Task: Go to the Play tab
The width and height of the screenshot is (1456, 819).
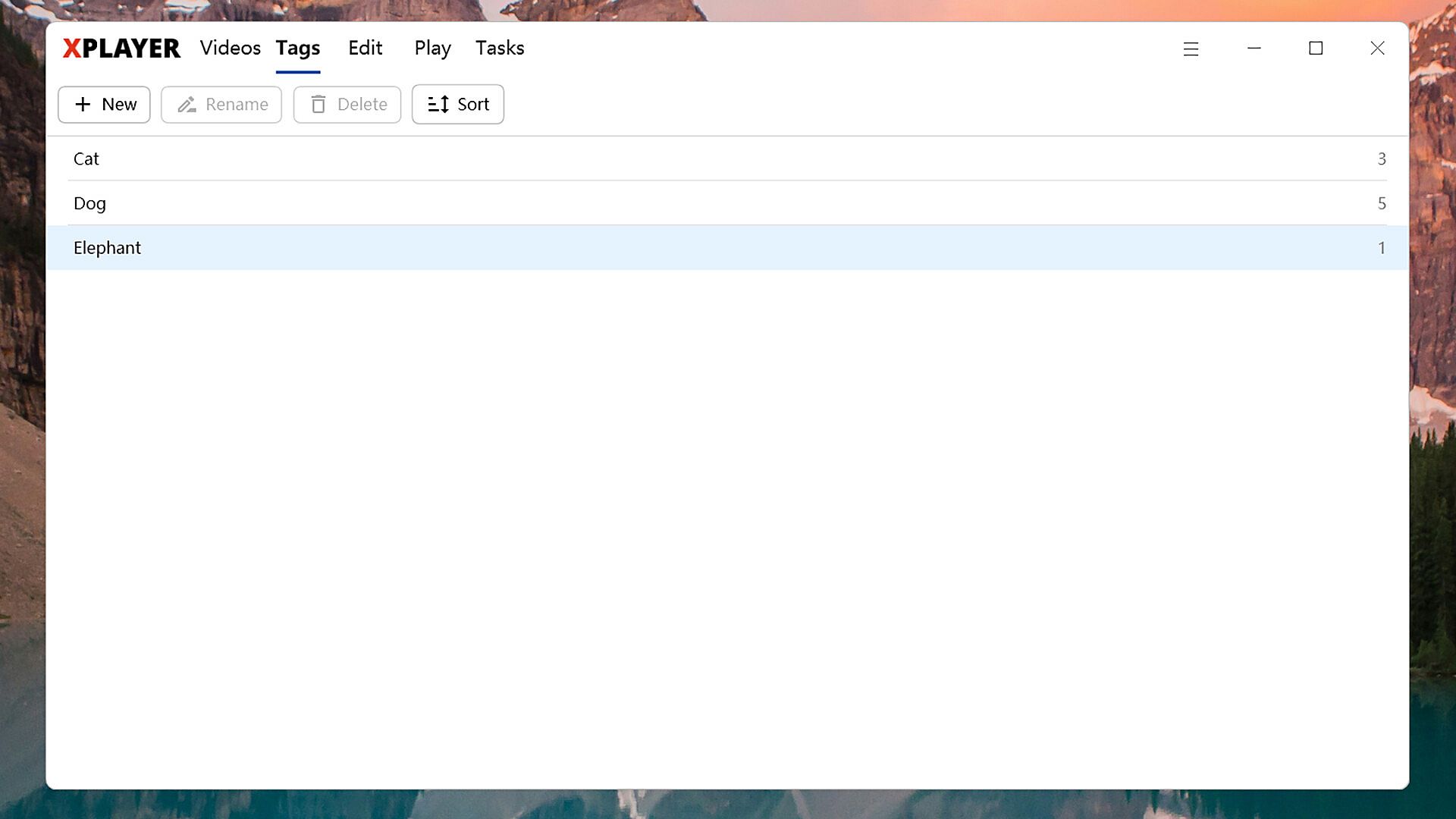Action: [x=432, y=48]
